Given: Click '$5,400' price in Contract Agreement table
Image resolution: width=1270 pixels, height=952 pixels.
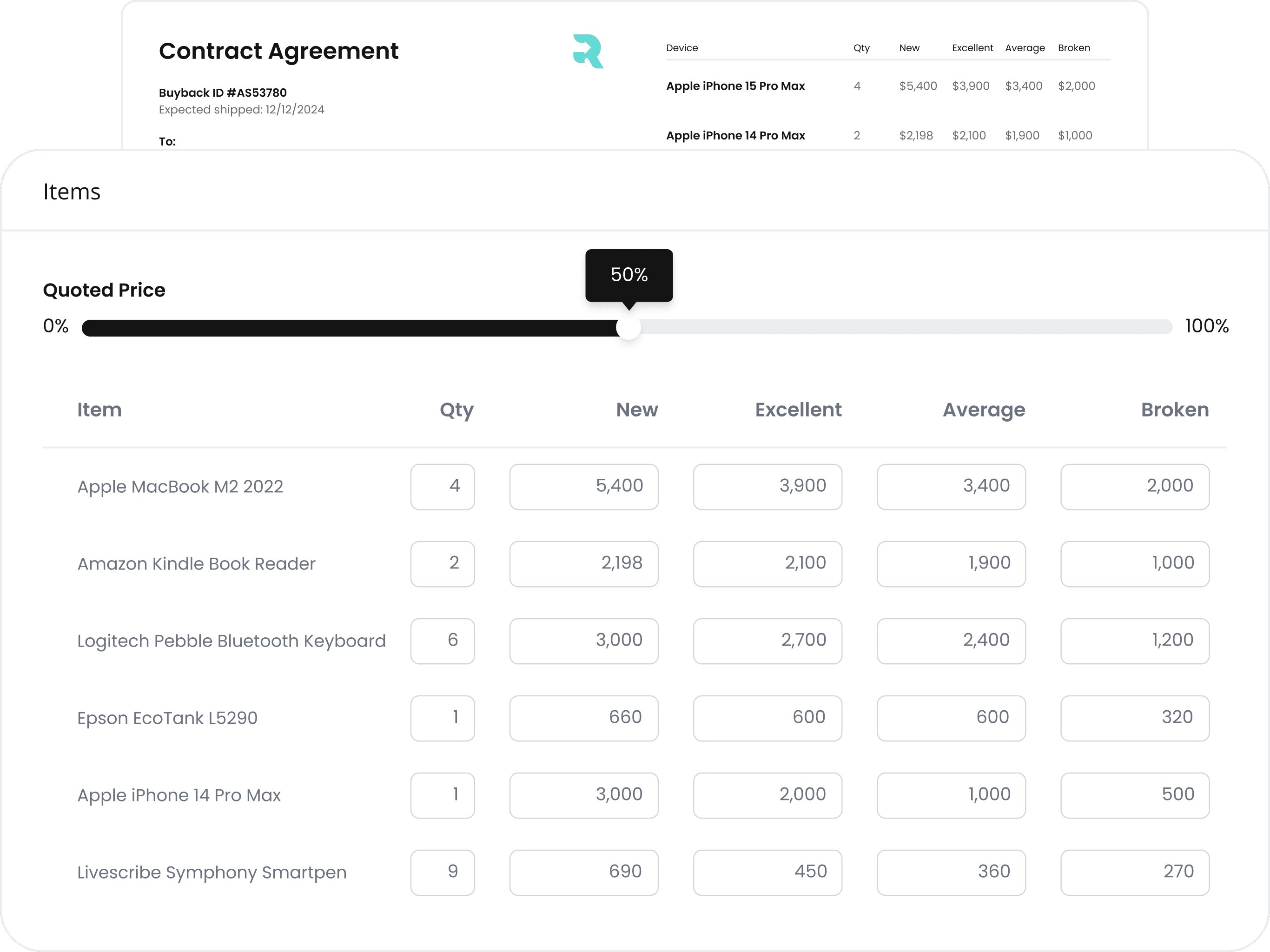Looking at the screenshot, I should 918,86.
